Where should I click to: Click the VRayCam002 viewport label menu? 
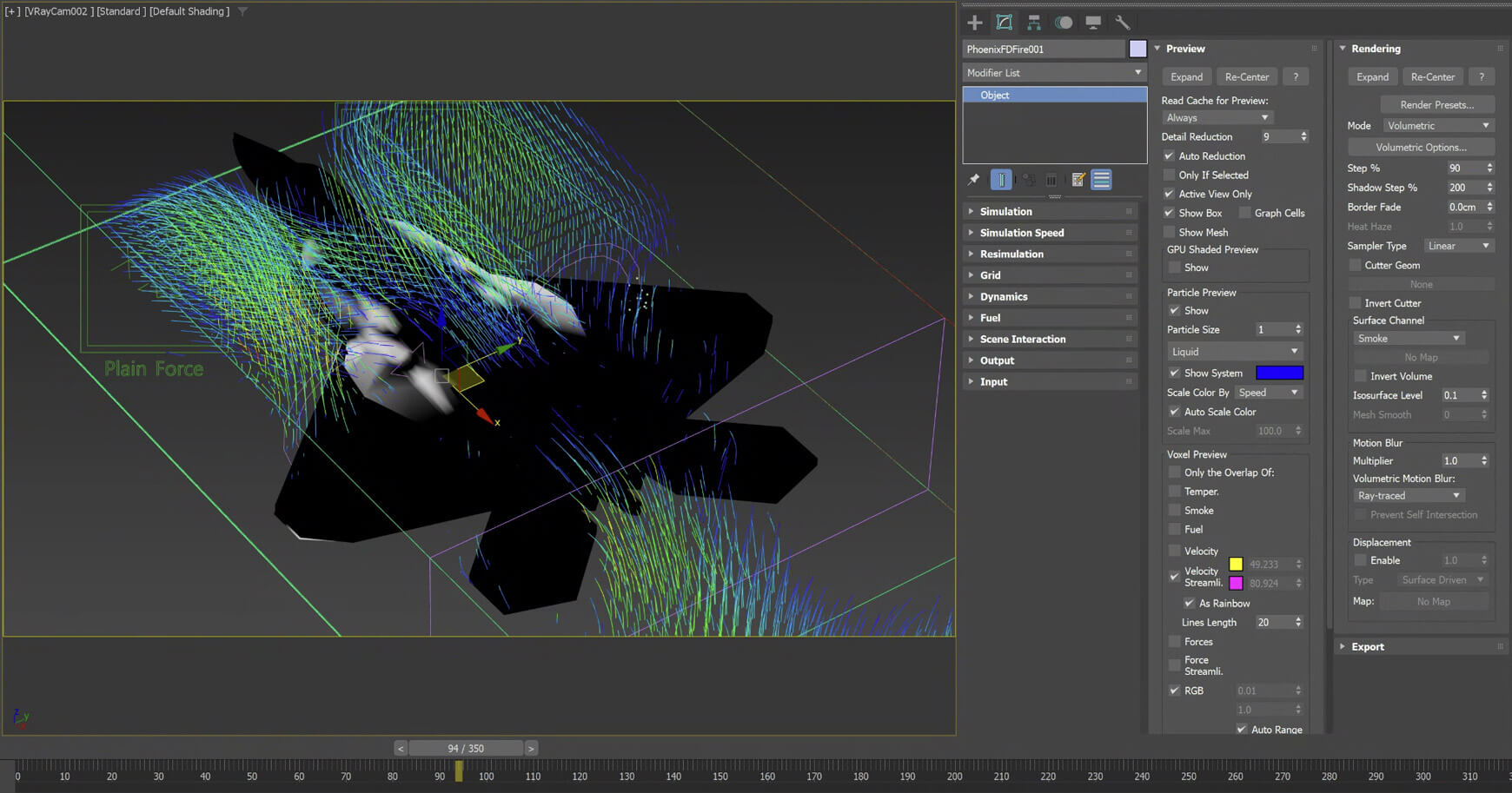58,11
